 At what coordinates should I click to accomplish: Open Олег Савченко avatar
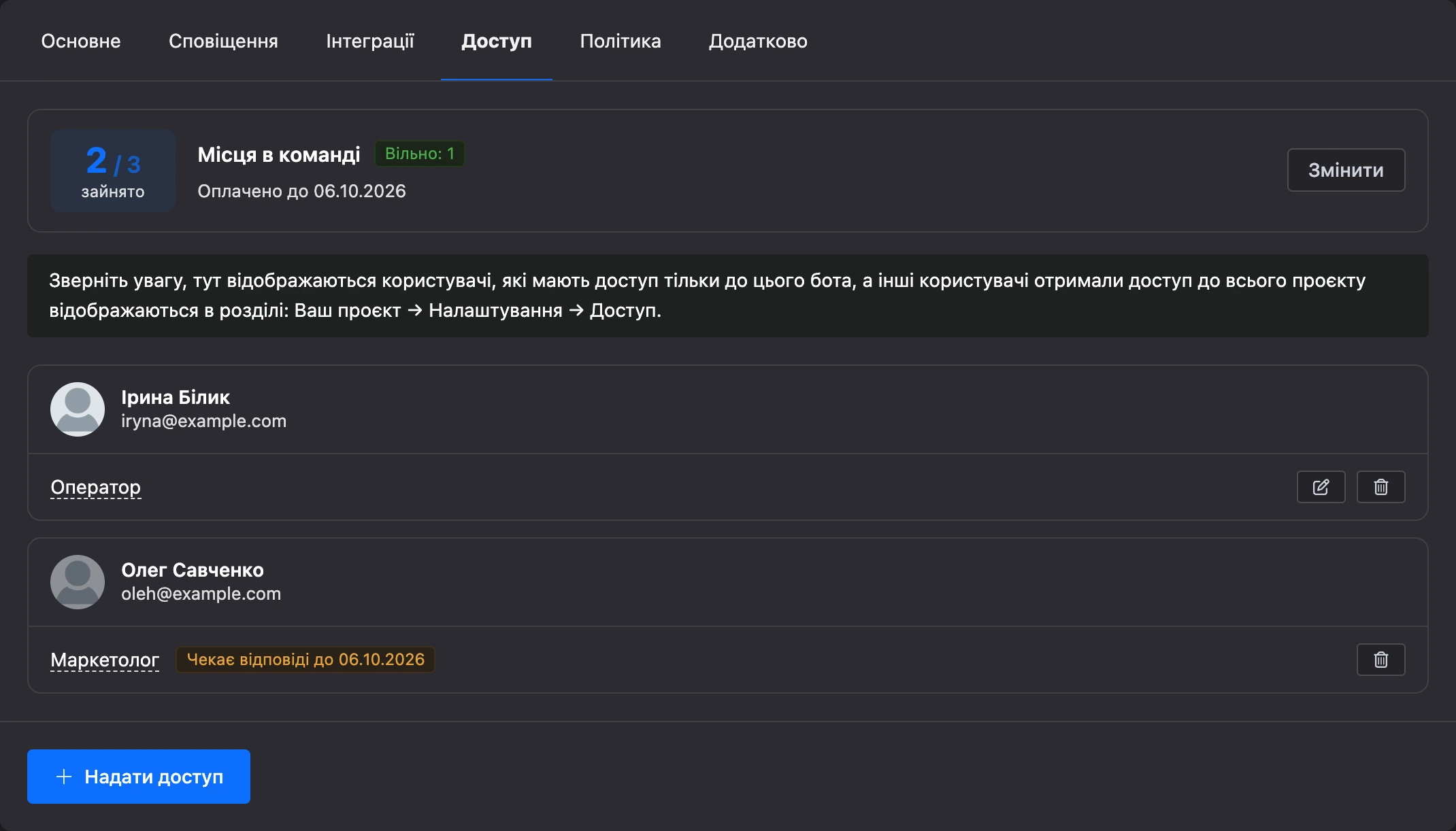pos(78,582)
